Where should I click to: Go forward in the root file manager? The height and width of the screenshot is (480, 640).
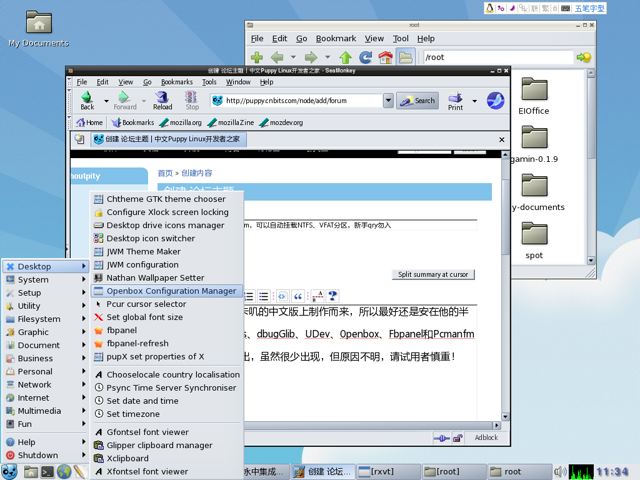pos(311,58)
